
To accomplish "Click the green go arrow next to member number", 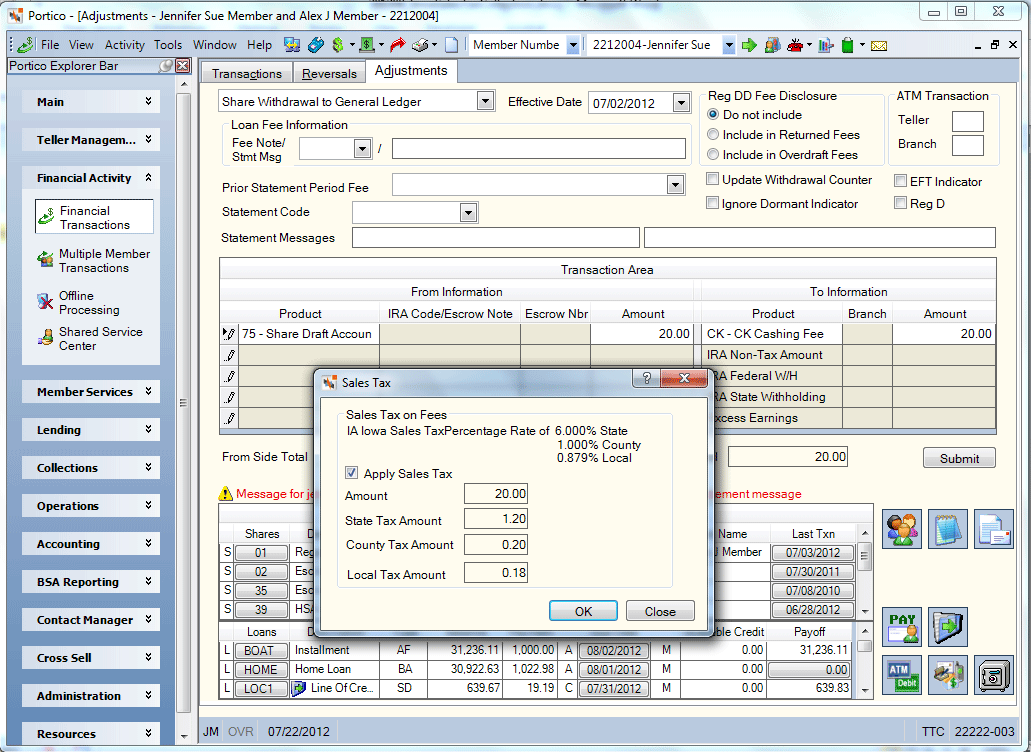I will pos(749,45).
